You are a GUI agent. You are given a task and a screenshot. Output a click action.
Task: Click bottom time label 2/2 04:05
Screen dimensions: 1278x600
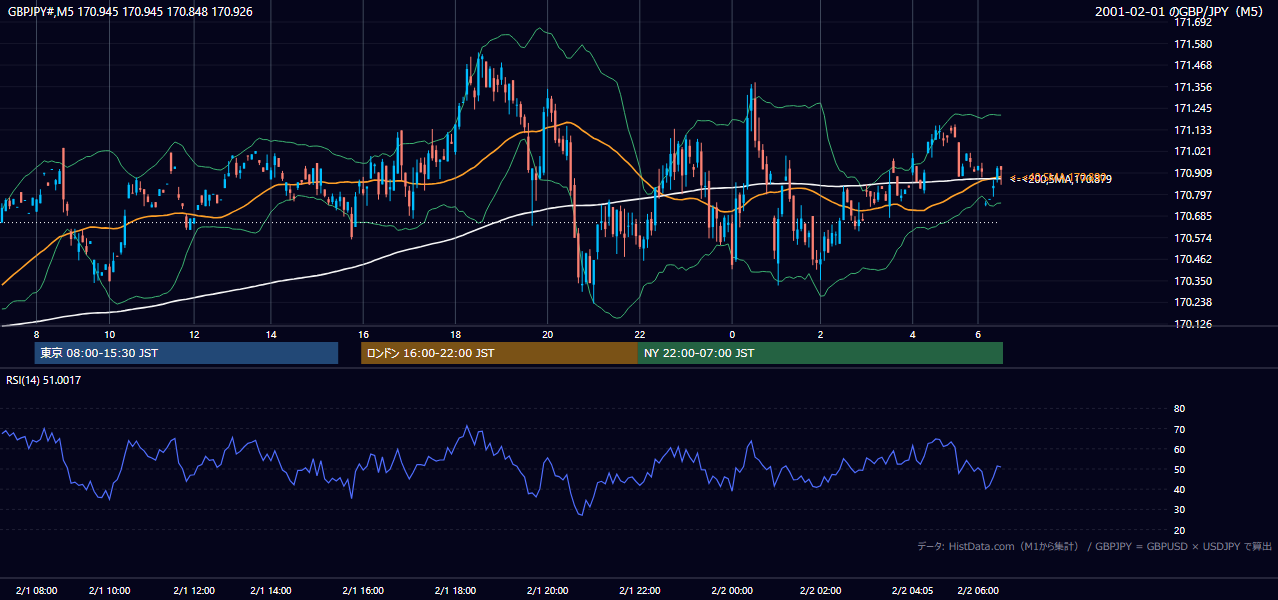912,590
